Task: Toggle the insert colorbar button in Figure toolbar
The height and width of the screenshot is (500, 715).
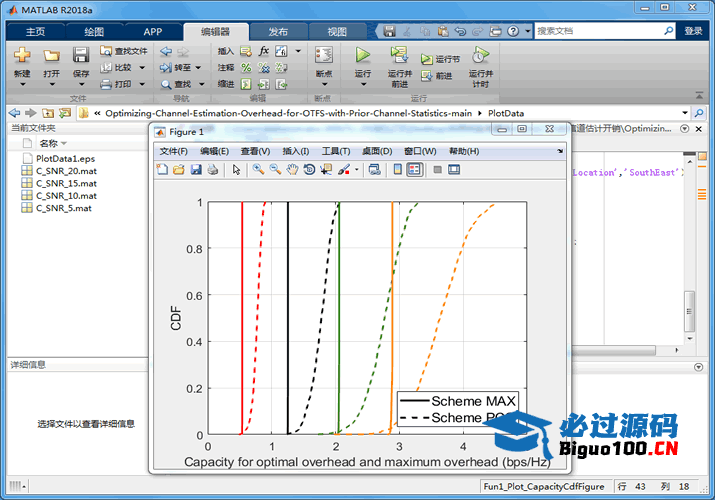Action: pos(397,170)
